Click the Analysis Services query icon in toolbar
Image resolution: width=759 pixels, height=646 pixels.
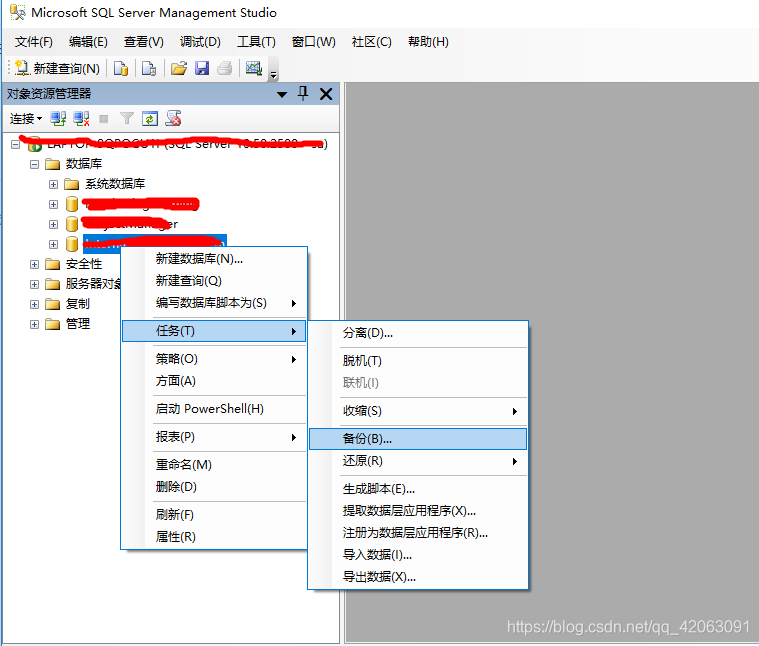[x=149, y=68]
